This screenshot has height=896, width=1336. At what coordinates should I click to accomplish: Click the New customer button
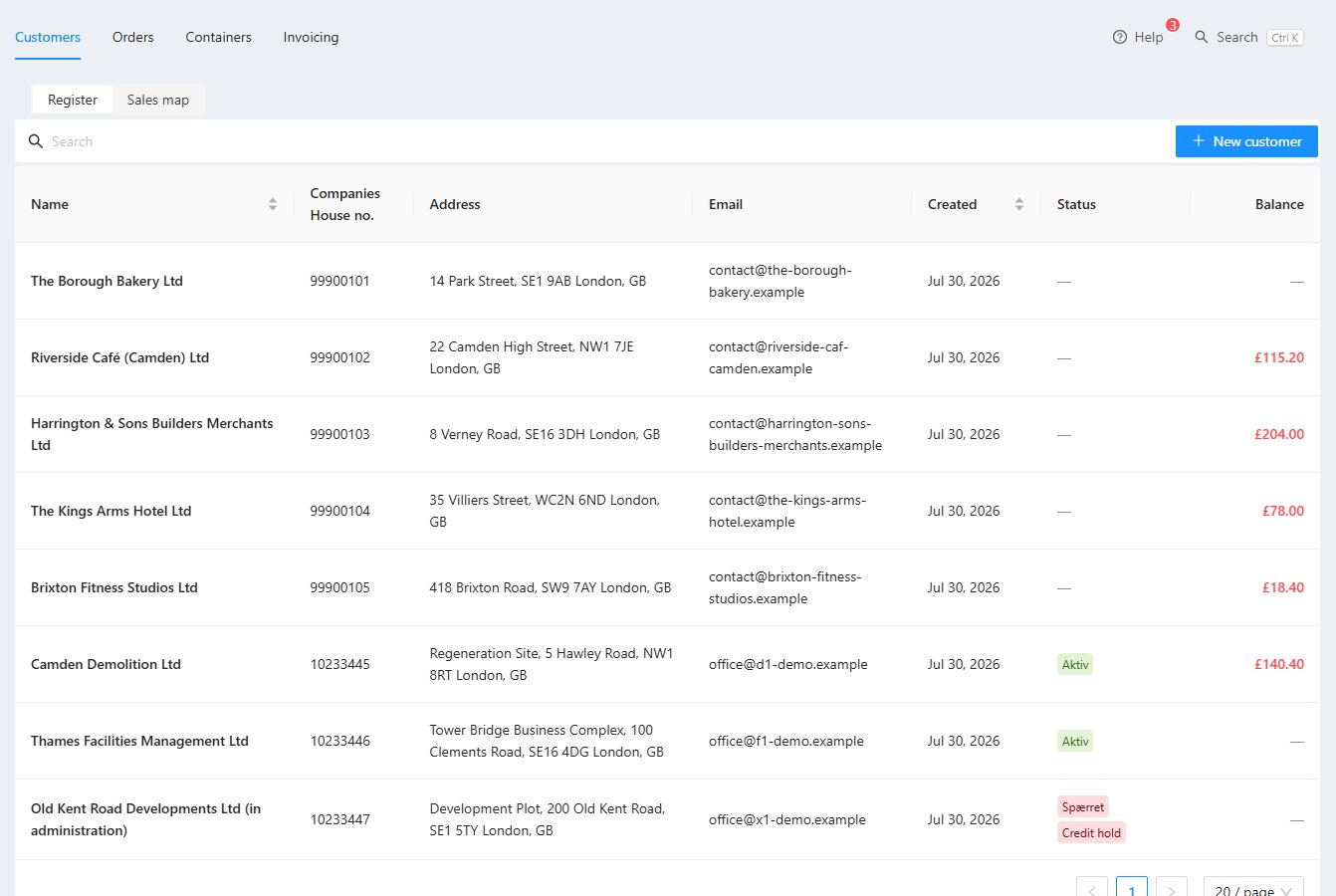[x=1246, y=141]
